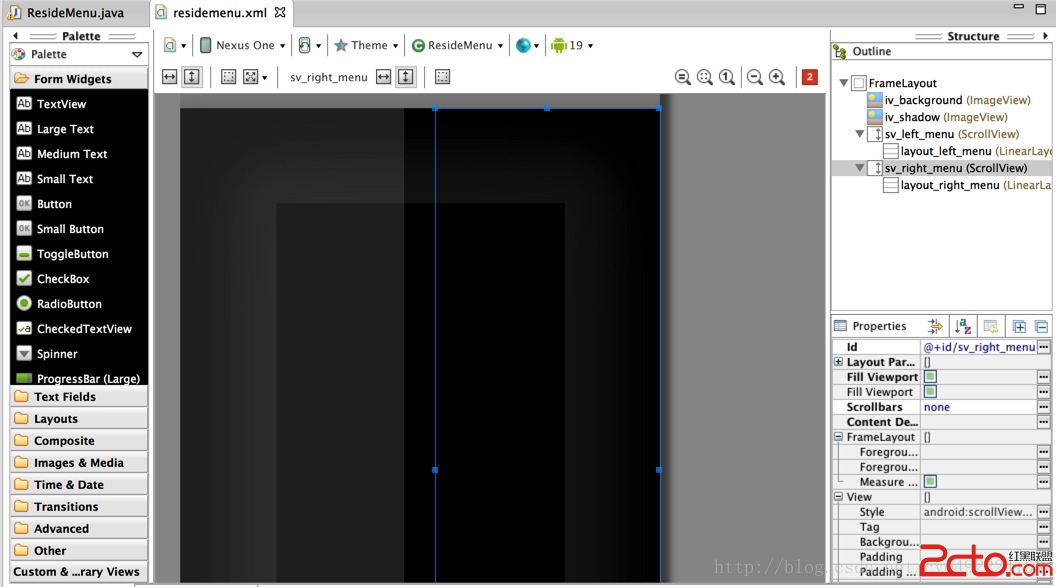Open the Text Fields palette category

[x=79, y=396]
